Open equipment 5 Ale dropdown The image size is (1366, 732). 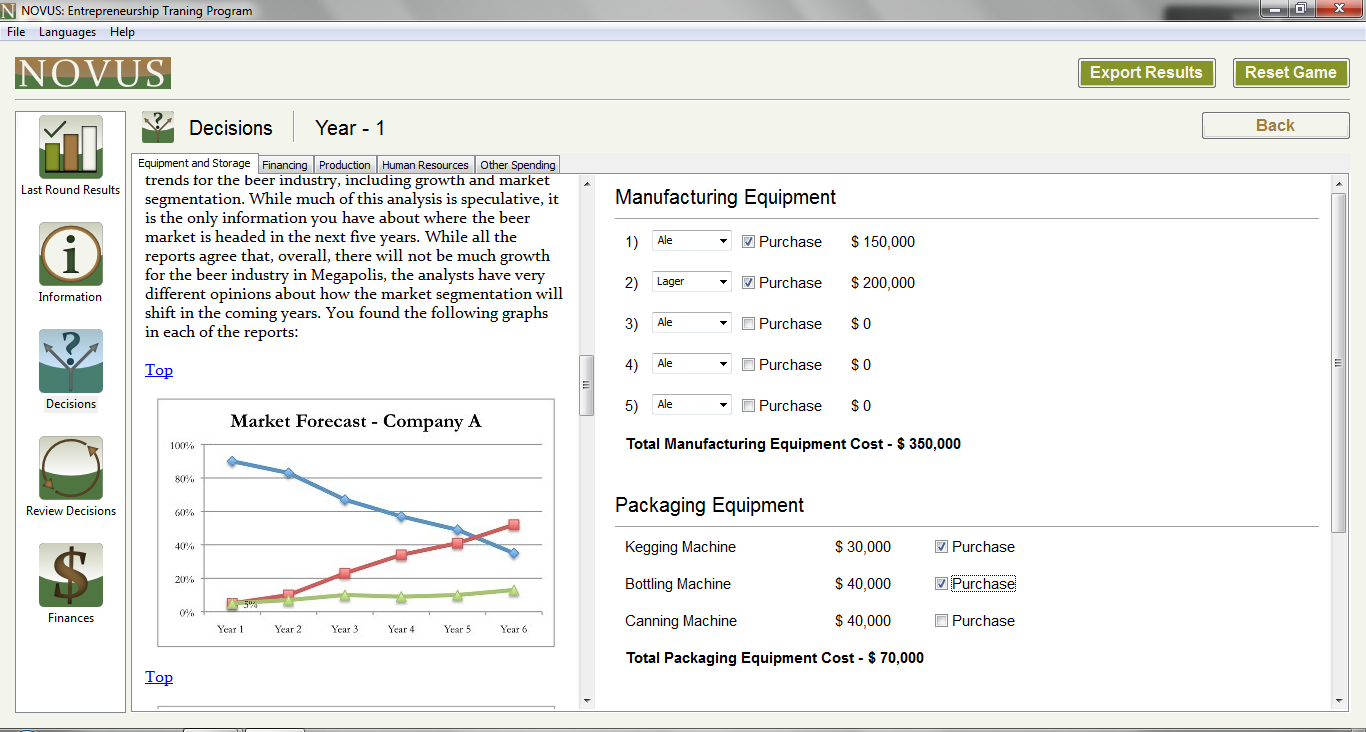[692, 405]
